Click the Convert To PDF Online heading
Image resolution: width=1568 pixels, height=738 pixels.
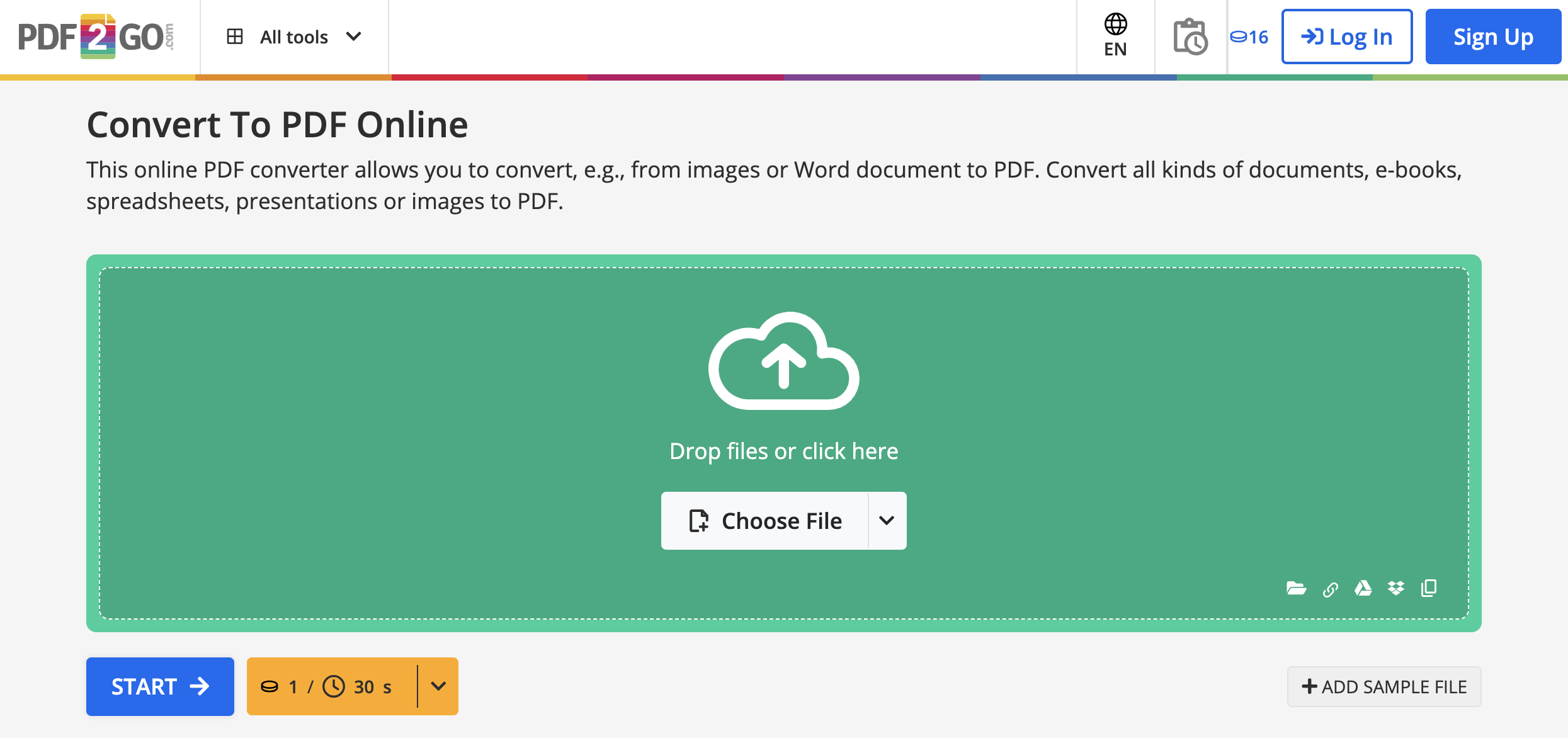coord(277,124)
